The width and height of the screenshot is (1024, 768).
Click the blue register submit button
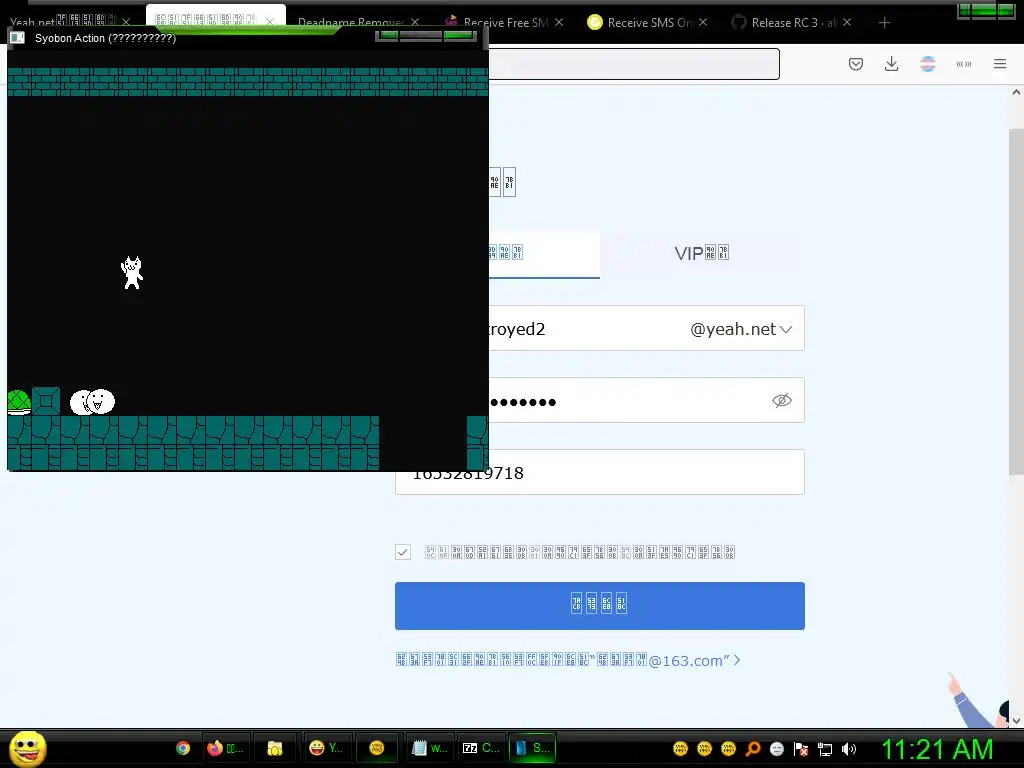click(600, 606)
